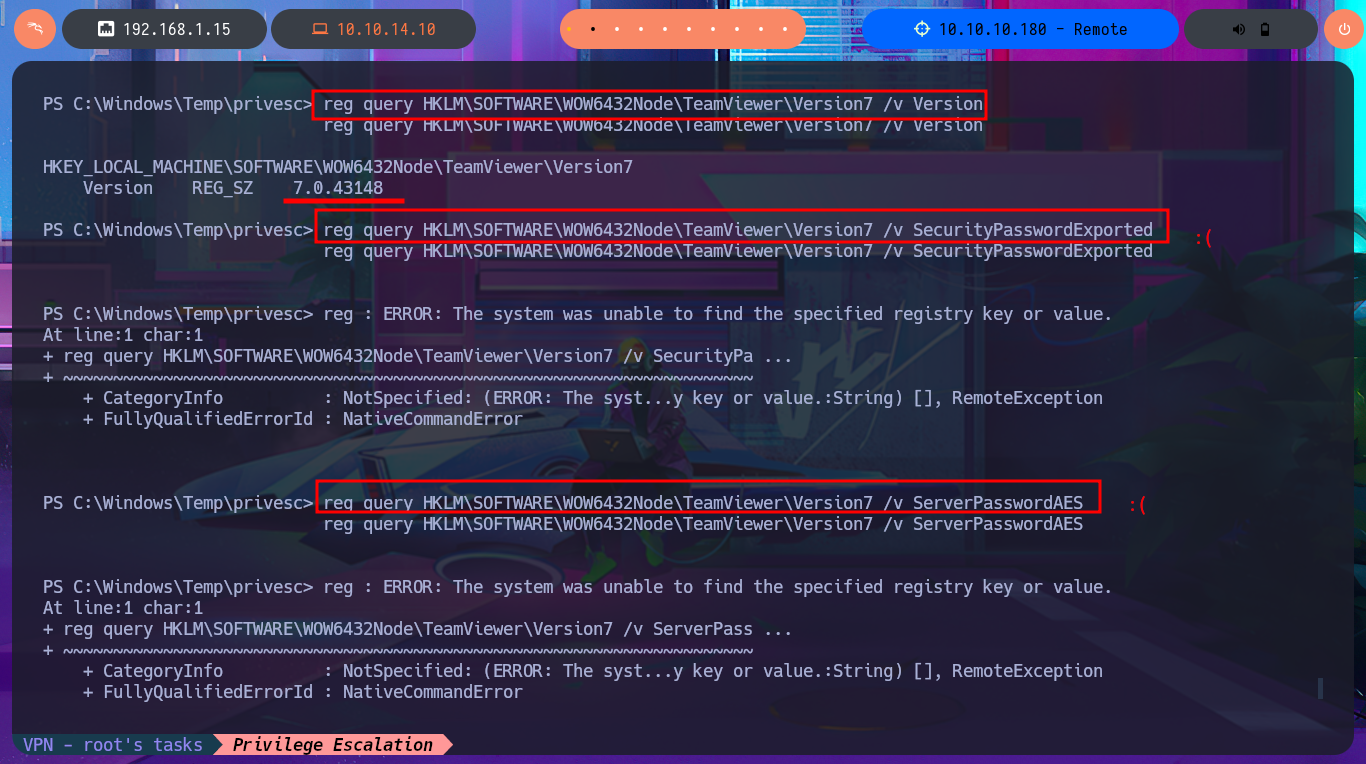Click the '+ reg query ... /v ServerPass ...' line
The image size is (1366, 764).
[x=418, y=629]
